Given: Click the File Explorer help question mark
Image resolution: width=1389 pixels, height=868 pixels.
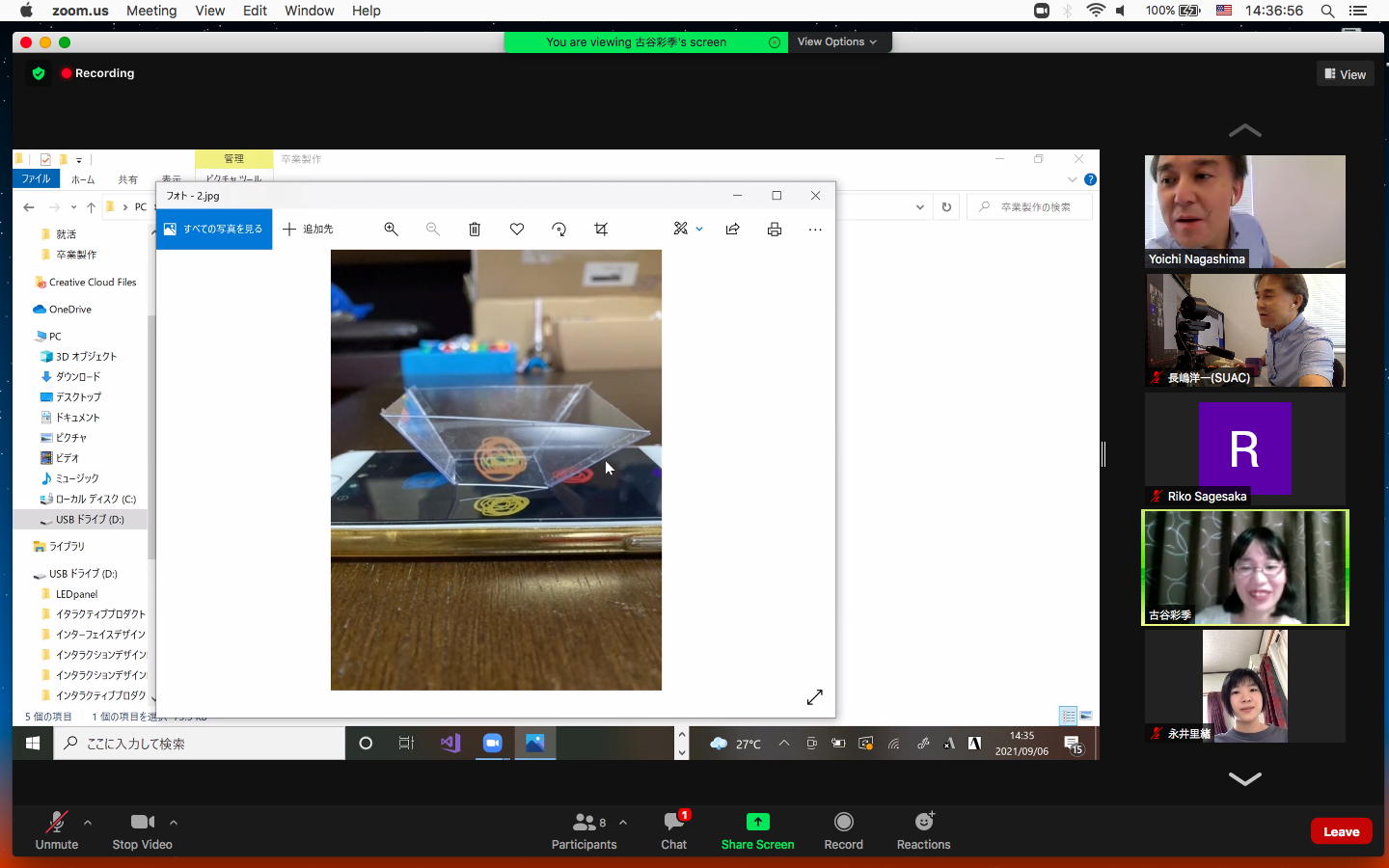Looking at the screenshot, I should (x=1090, y=179).
